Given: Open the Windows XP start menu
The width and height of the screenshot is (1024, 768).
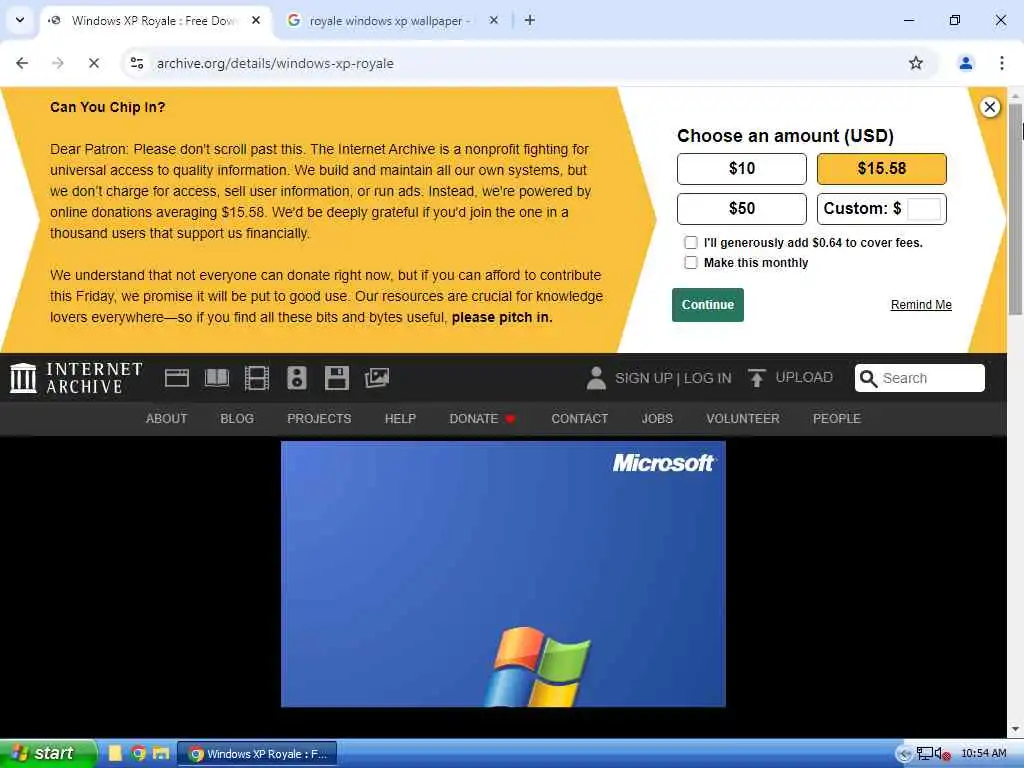Looking at the screenshot, I should [47, 754].
